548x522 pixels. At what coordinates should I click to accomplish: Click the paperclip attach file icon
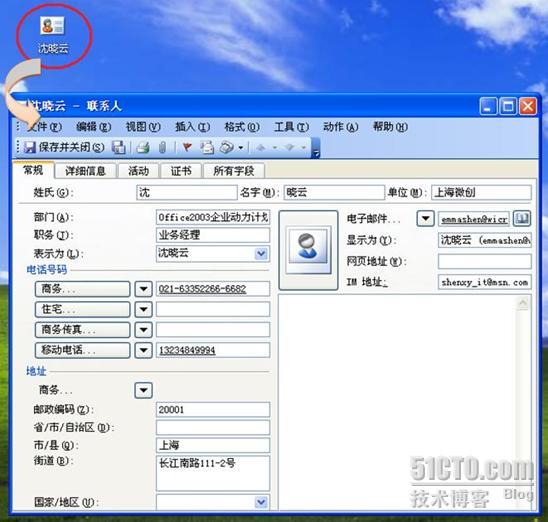coord(162,147)
